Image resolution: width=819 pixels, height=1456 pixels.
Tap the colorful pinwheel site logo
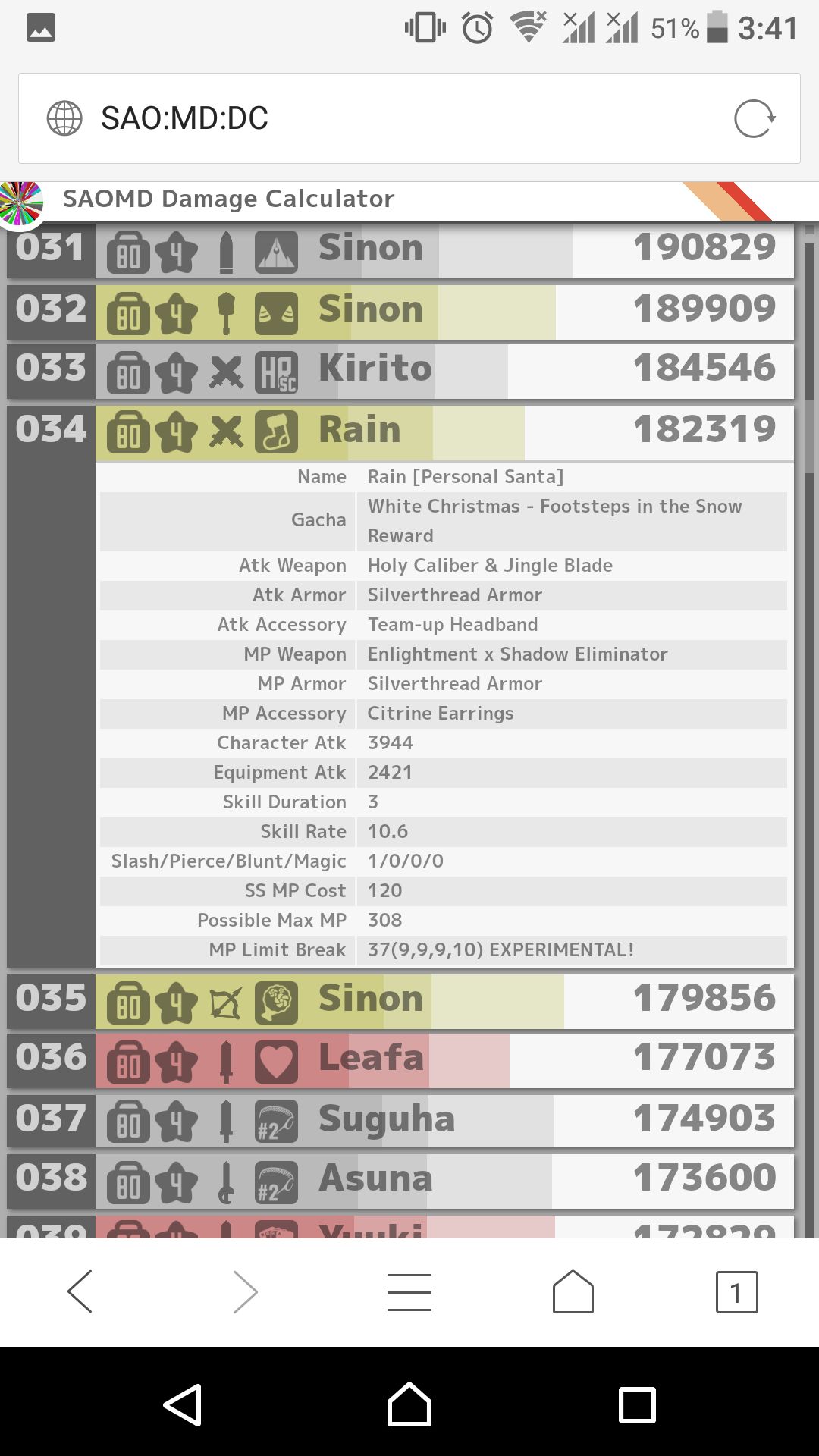click(21, 203)
